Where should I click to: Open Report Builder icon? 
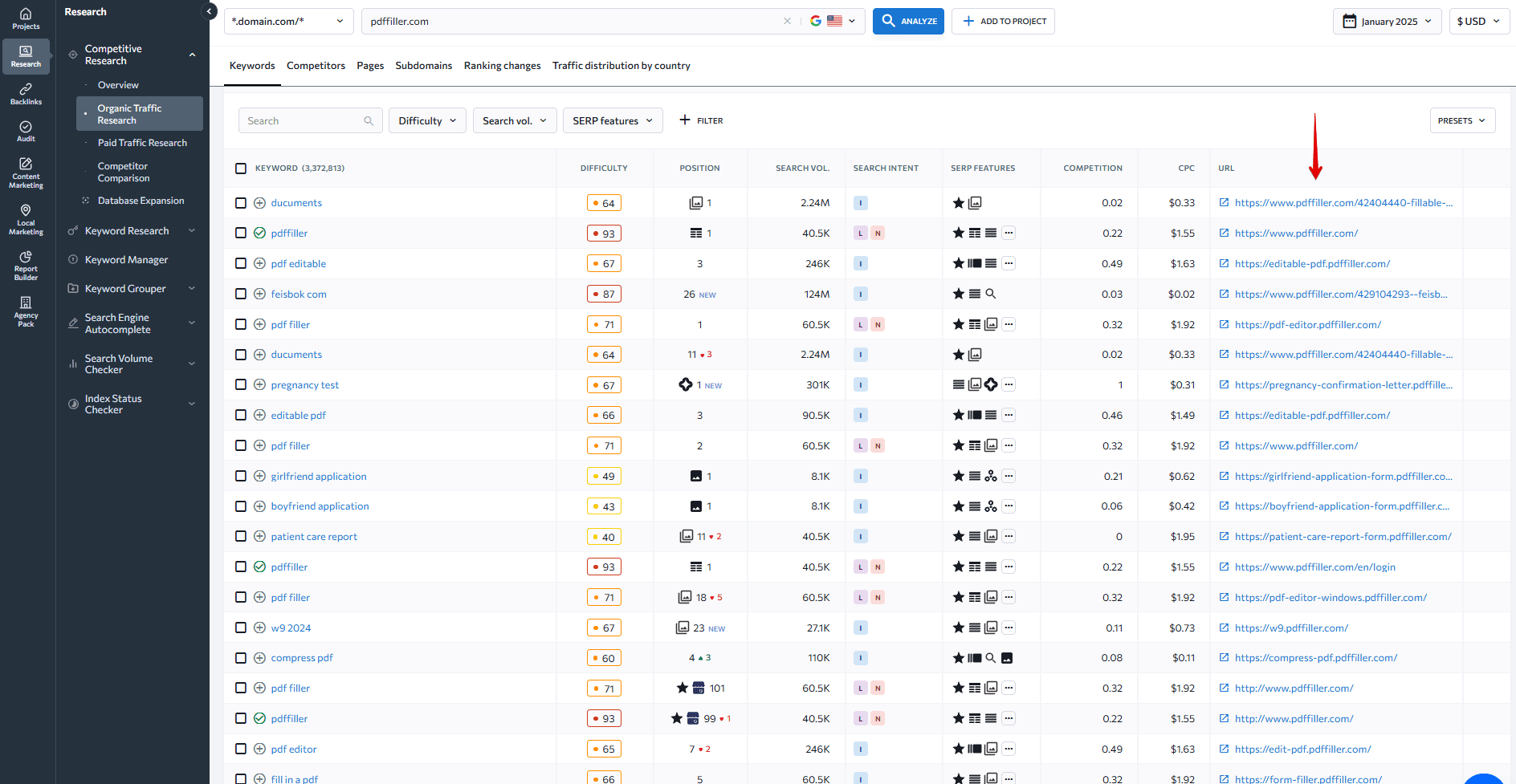[x=26, y=266]
